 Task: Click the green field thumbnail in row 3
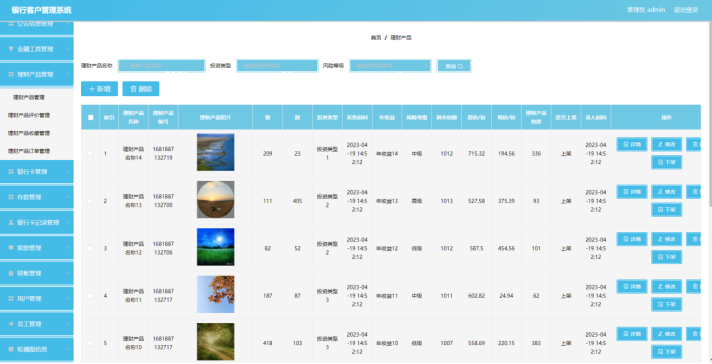pos(216,247)
